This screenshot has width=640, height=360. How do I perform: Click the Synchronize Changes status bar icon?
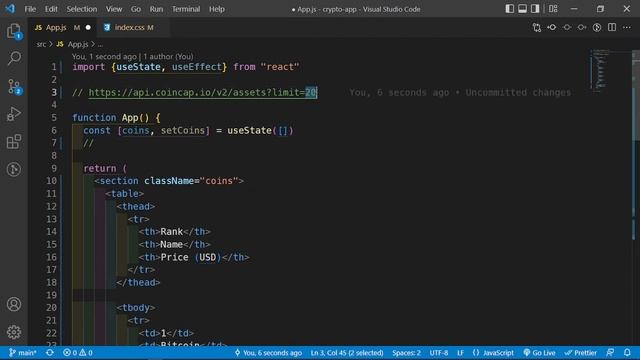coord(50,353)
